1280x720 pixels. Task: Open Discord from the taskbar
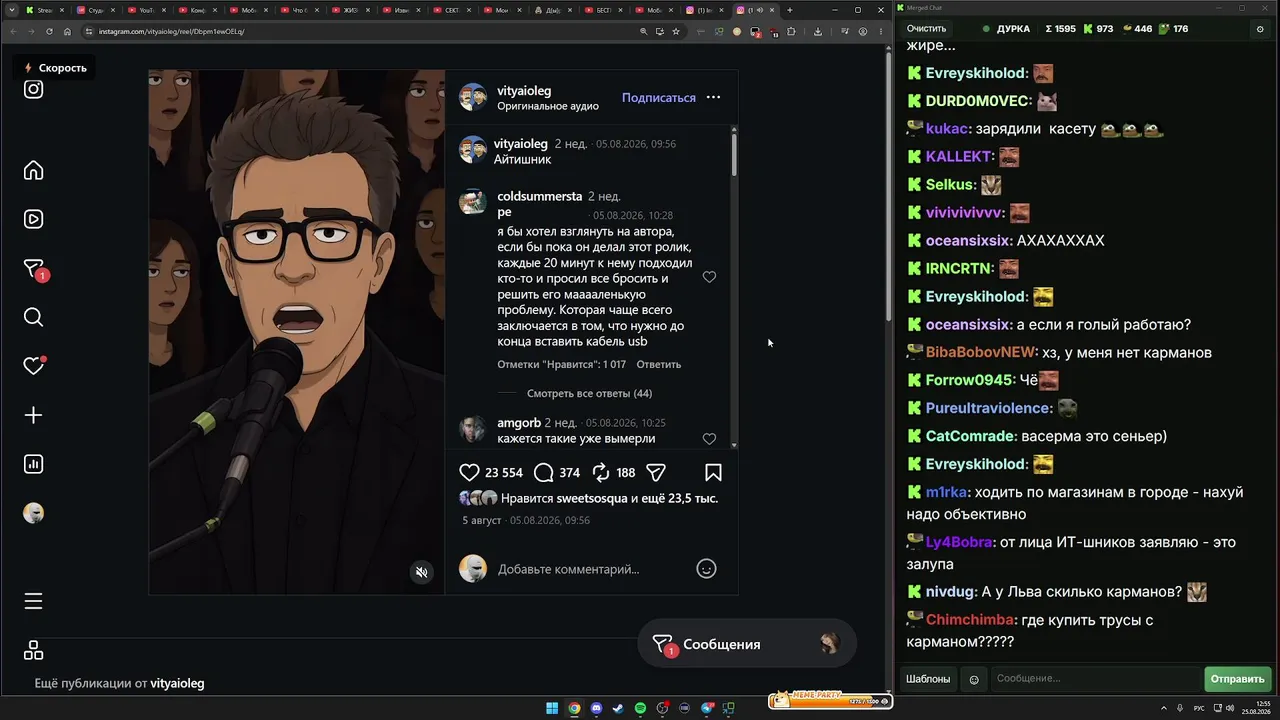[596, 709]
